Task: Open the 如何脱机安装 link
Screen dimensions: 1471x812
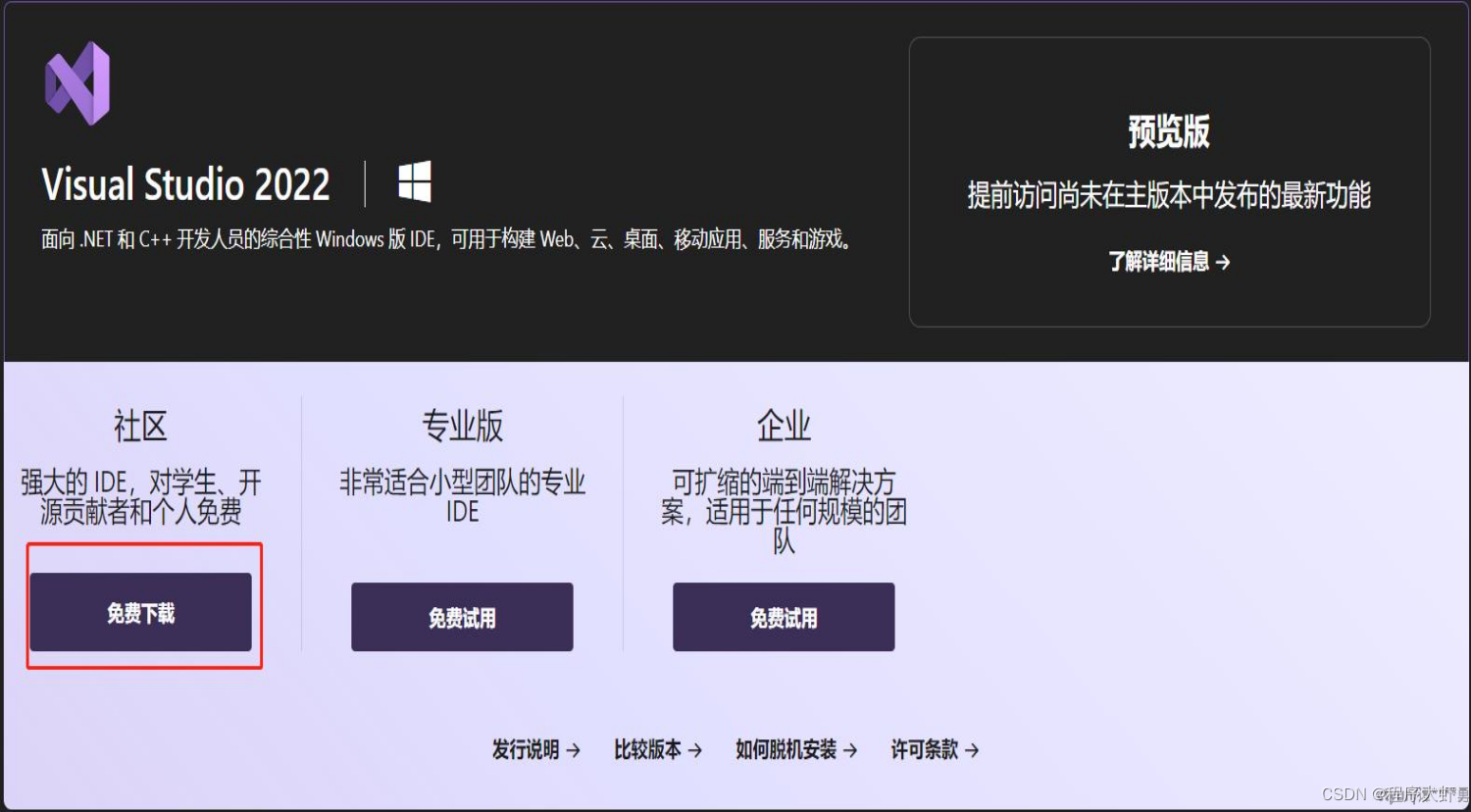Action: (x=796, y=750)
